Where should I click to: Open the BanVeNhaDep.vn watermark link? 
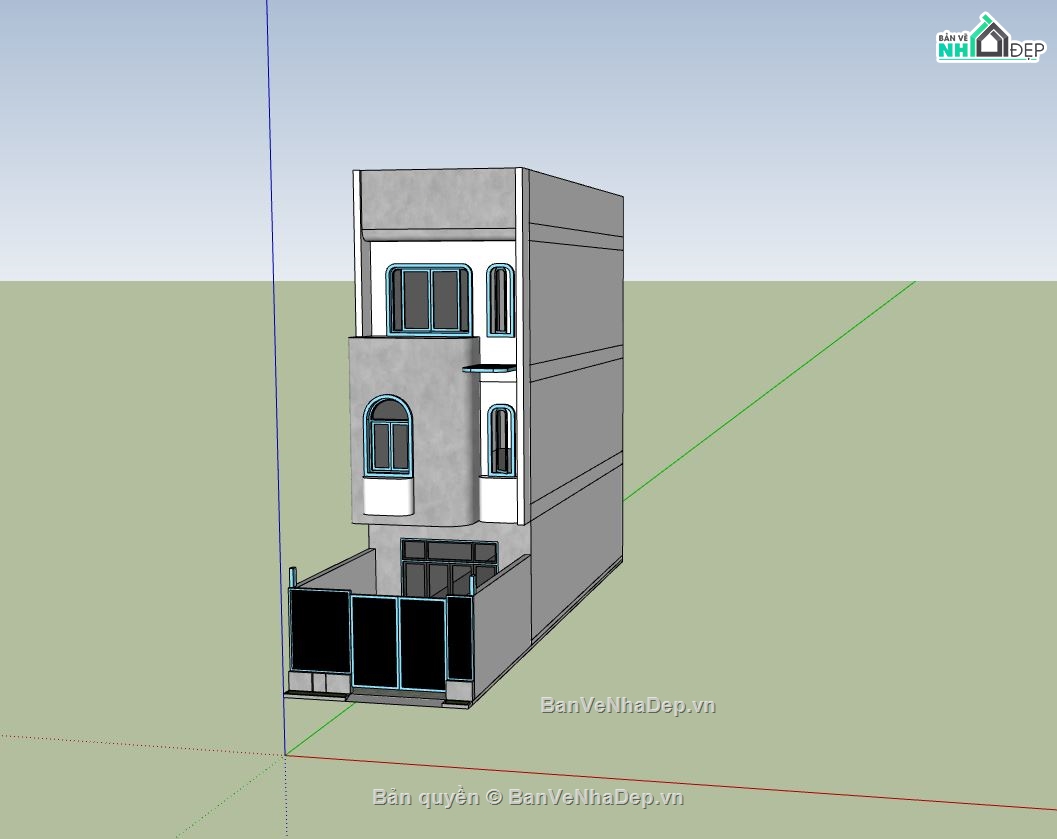(628, 706)
